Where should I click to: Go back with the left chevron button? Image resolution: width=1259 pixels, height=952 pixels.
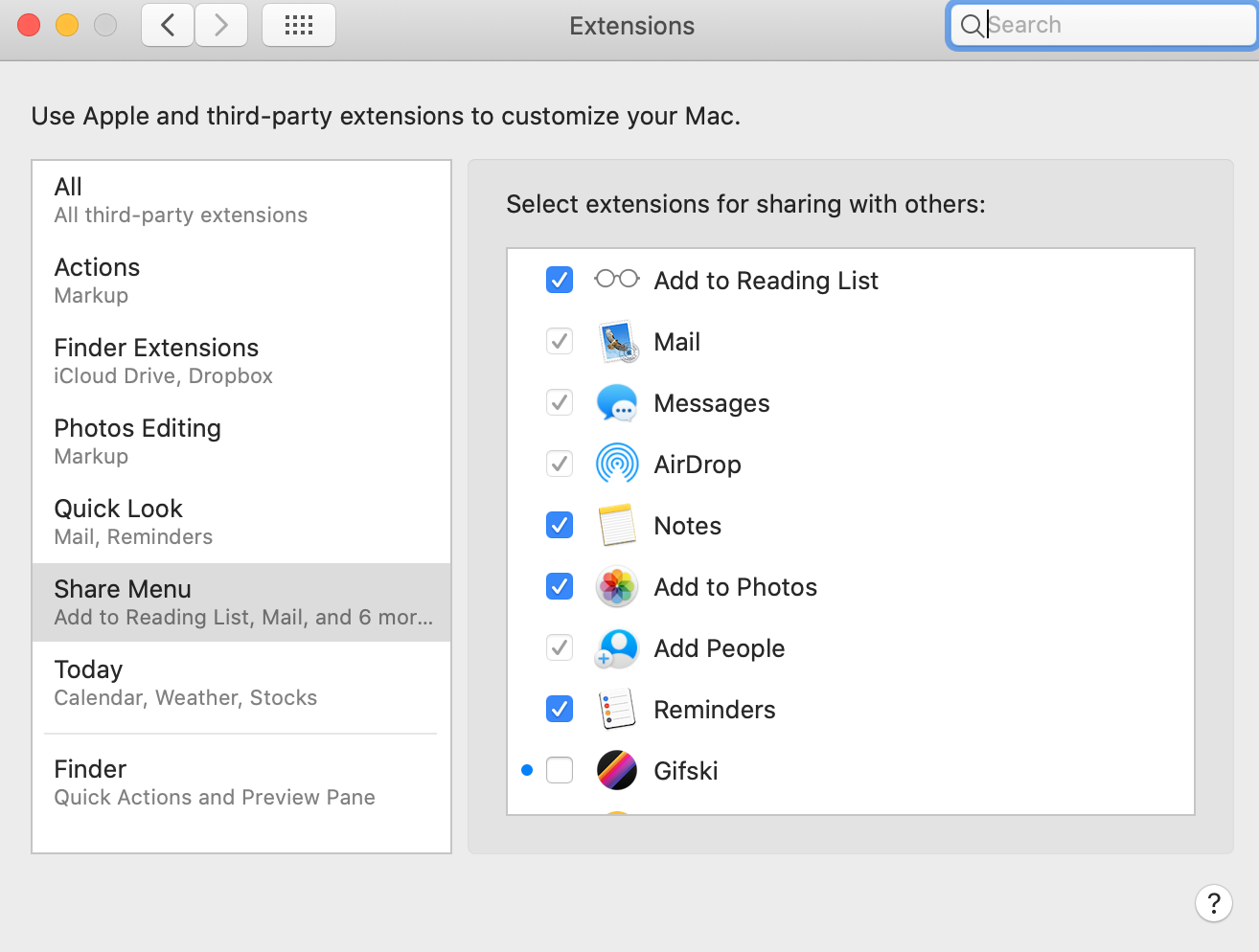click(x=168, y=25)
